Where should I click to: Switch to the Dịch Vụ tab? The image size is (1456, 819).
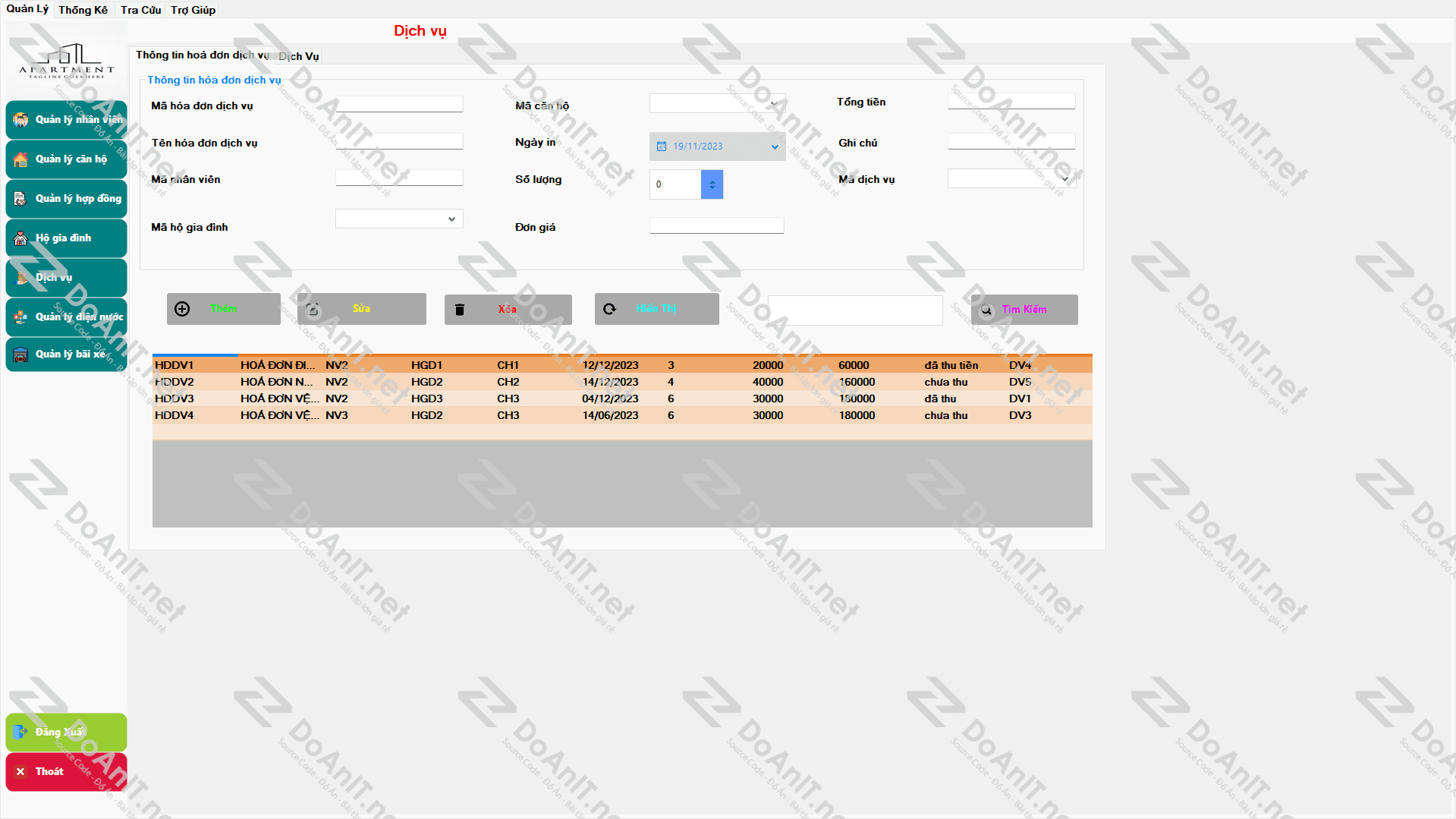click(x=299, y=56)
